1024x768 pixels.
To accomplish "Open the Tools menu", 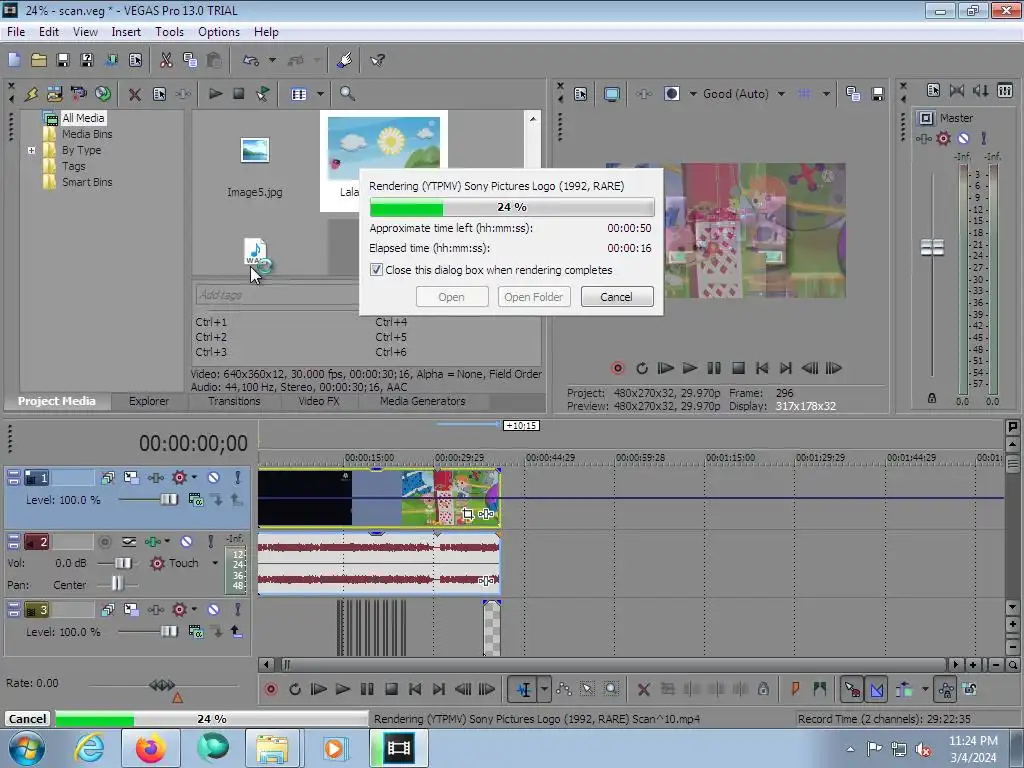I will (x=169, y=31).
